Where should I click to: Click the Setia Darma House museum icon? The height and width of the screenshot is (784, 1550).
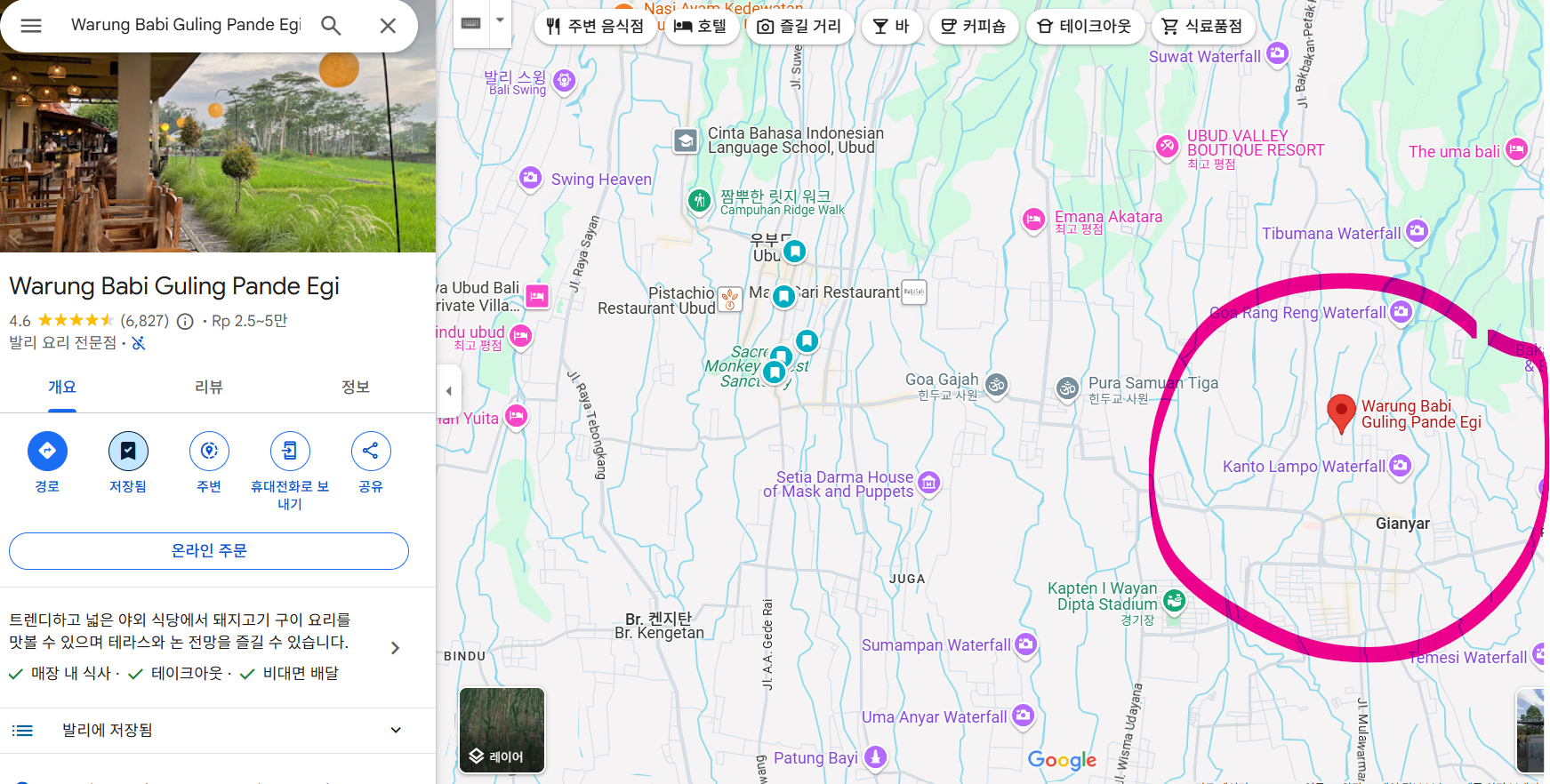[928, 483]
